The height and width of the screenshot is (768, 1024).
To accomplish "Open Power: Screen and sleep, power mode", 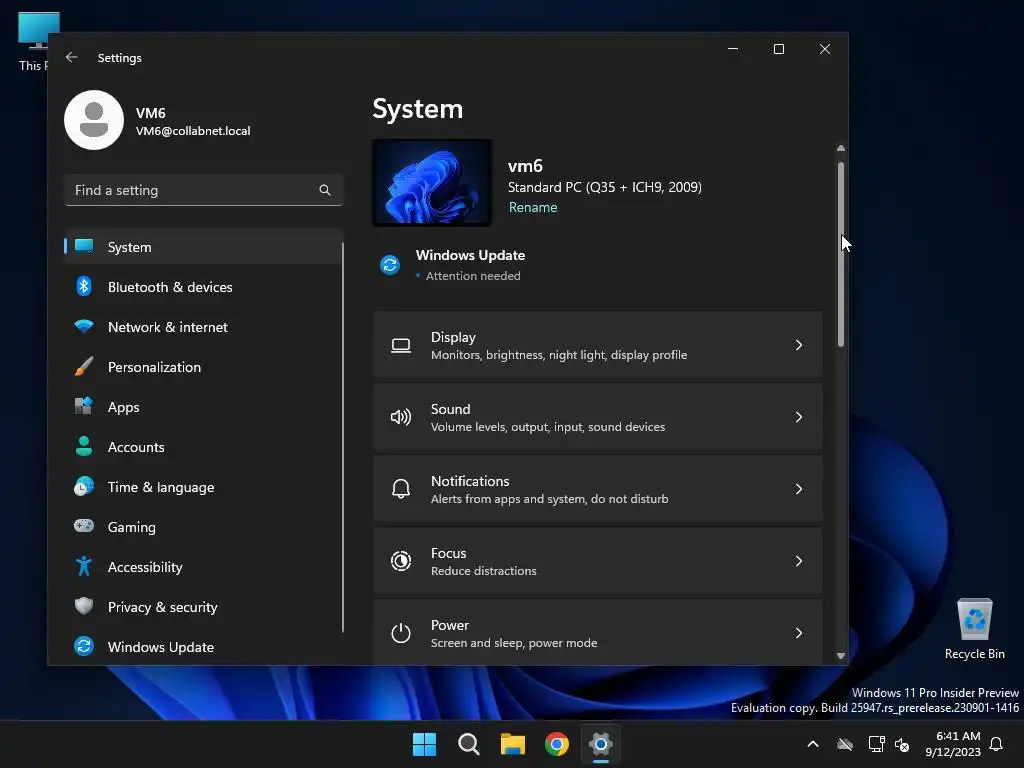I will coord(598,633).
